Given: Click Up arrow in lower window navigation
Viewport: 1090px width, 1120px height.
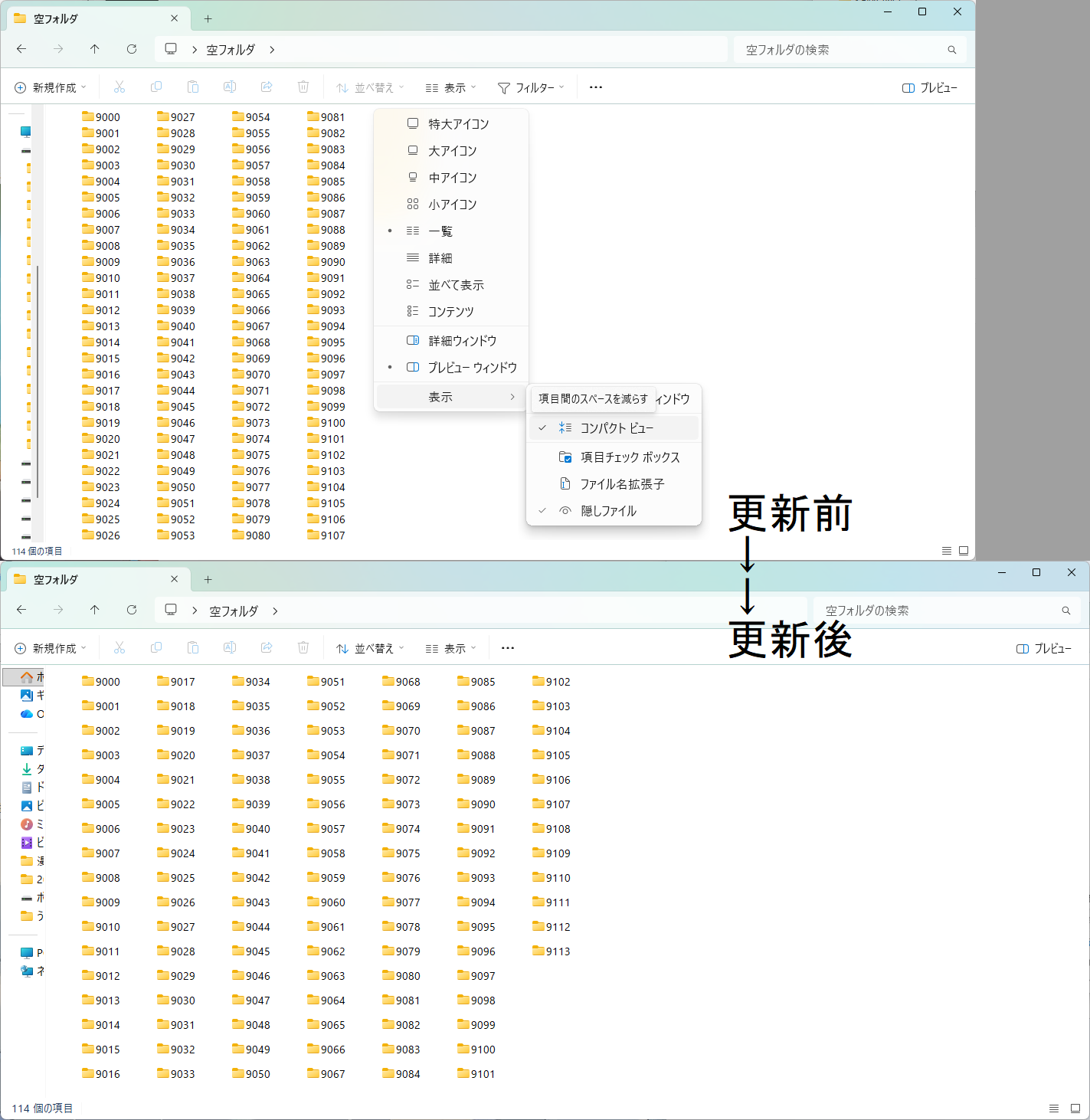Looking at the screenshot, I should [x=95, y=610].
